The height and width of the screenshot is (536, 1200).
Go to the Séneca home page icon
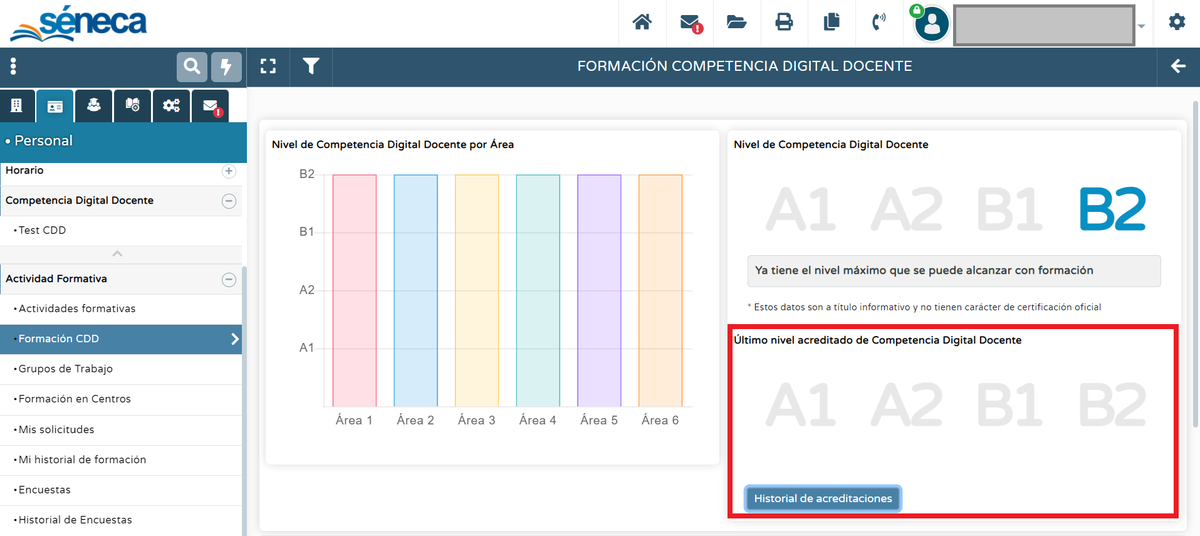[642, 22]
